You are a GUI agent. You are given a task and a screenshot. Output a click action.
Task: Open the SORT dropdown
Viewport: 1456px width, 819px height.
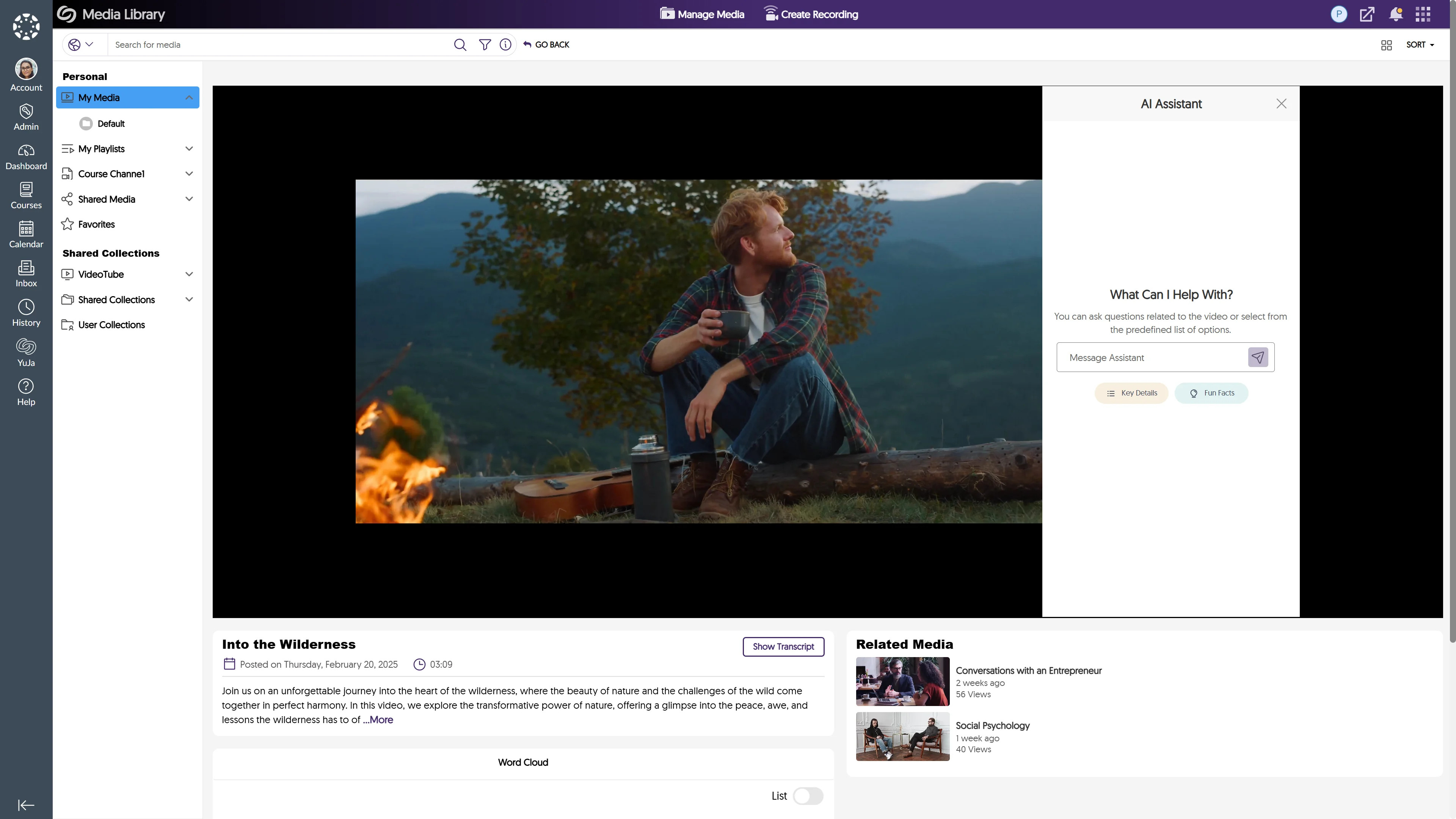click(x=1420, y=45)
